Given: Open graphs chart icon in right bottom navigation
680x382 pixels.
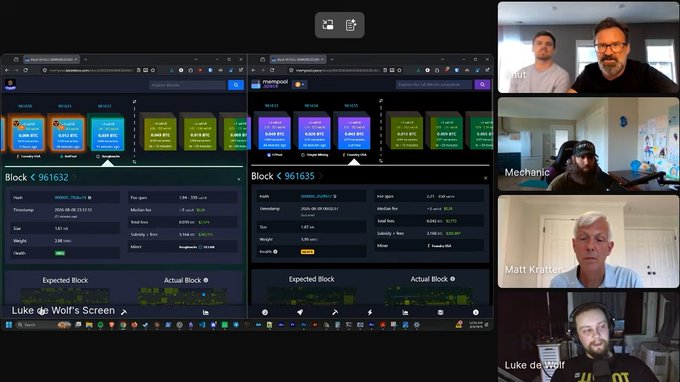Looking at the screenshot, I should pyautogui.click(x=405, y=312).
